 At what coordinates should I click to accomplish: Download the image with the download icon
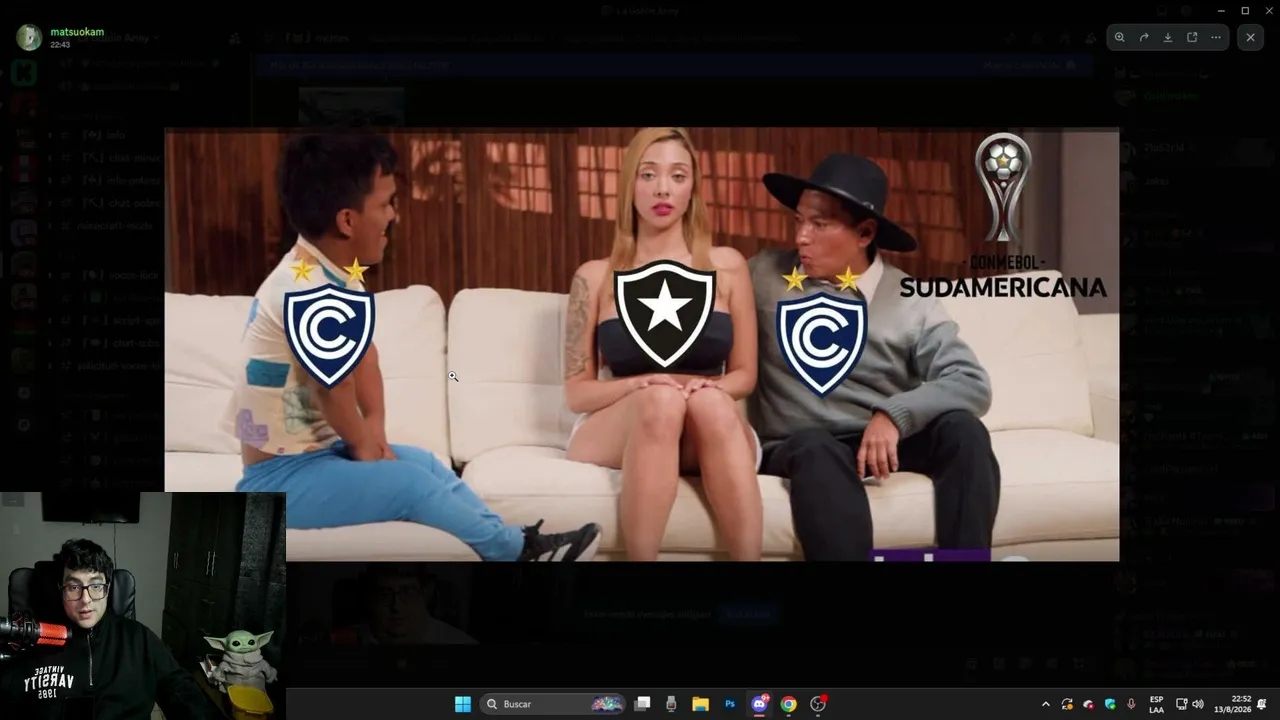[1168, 37]
